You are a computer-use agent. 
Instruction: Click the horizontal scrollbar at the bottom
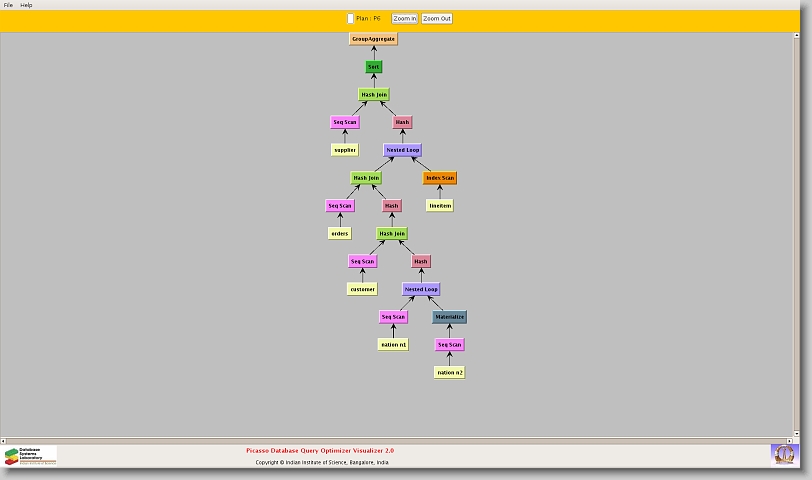(400, 439)
